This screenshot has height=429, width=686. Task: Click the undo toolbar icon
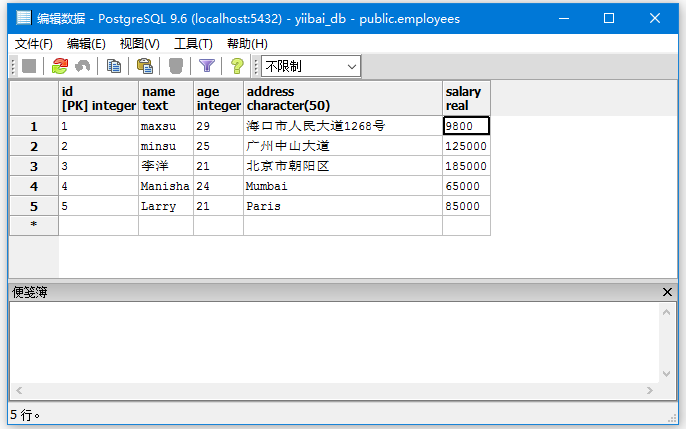[x=83, y=66]
